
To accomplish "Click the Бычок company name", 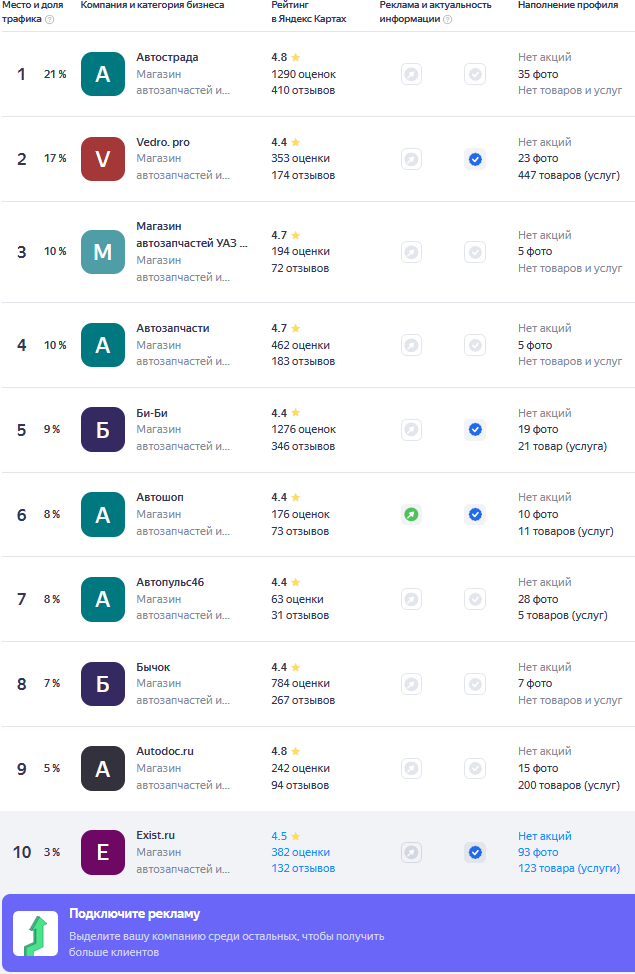I will click(153, 667).
